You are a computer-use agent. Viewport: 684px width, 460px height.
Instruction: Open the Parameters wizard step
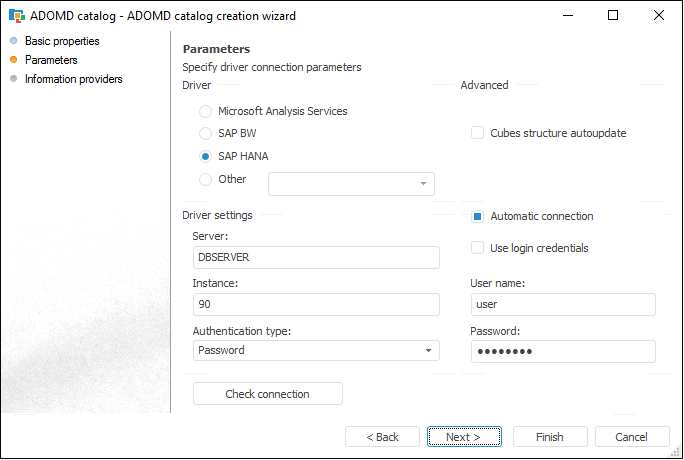click(x=51, y=60)
